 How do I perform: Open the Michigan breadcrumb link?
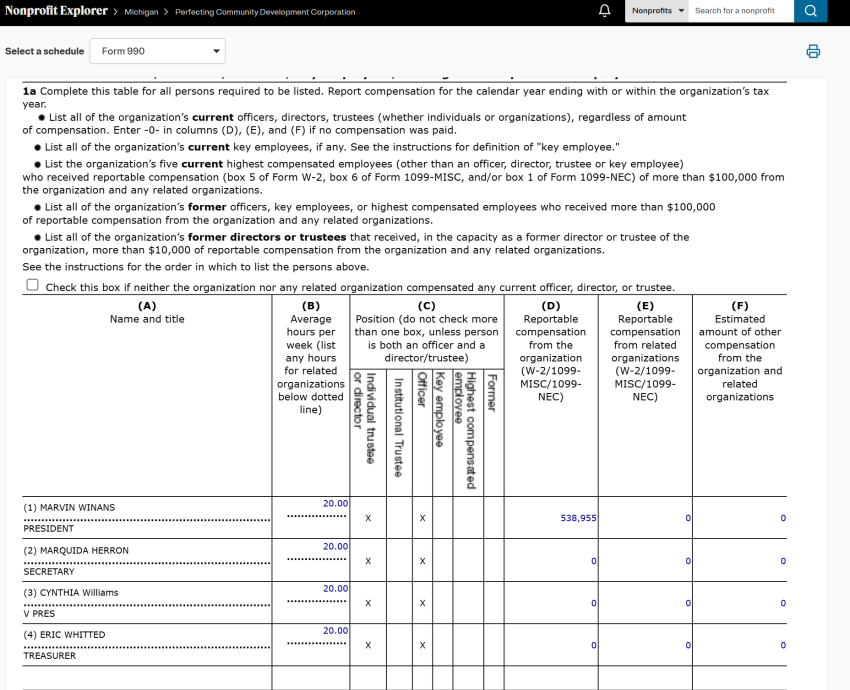tap(141, 12)
